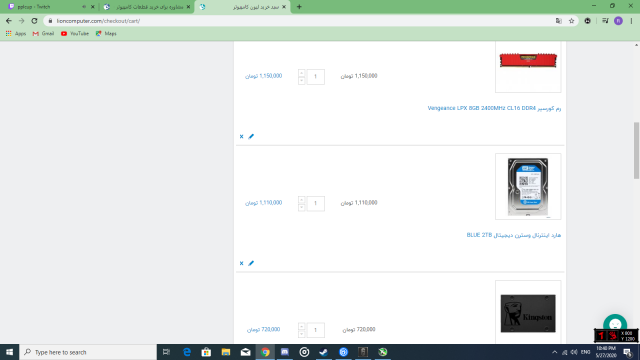The image size is (640, 360).
Task: Open the Chrome three-dot menu
Action: 631,21
